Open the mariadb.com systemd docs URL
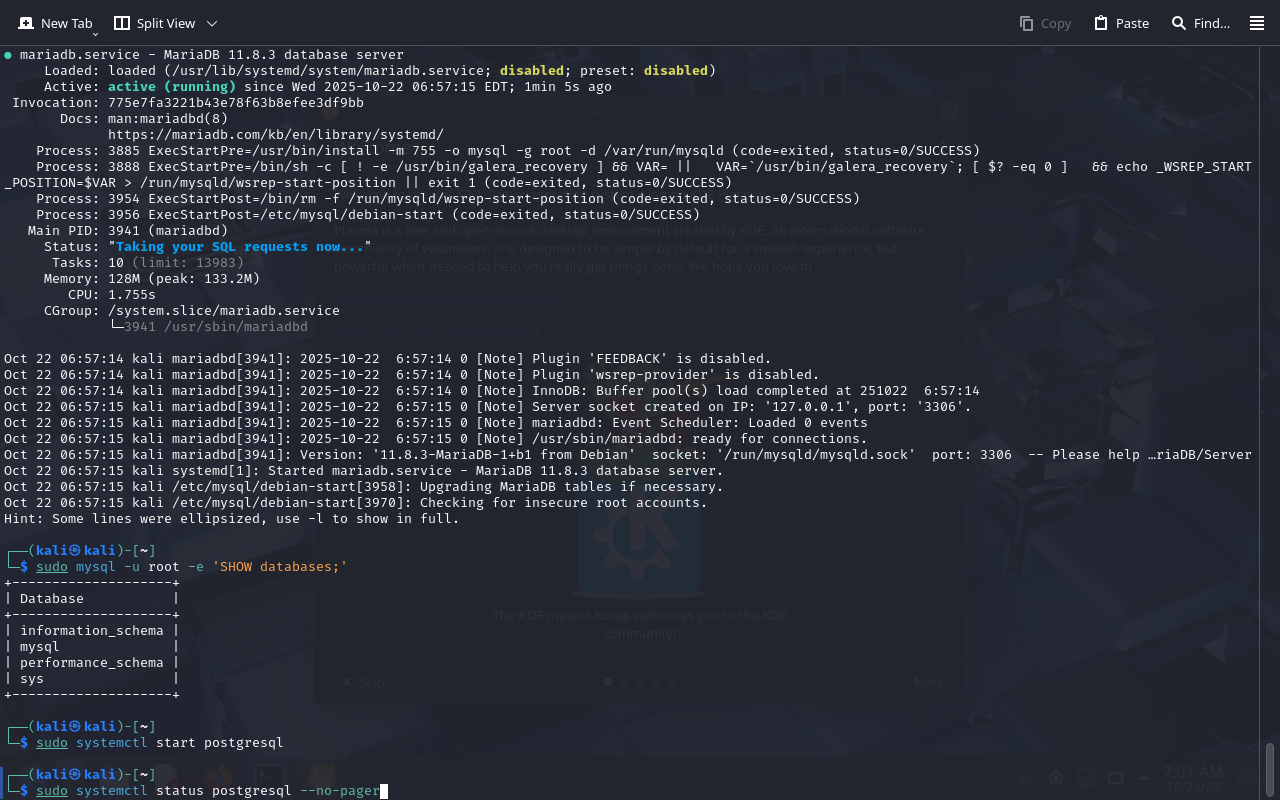The height and width of the screenshot is (800, 1280). click(x=275, y=135)
